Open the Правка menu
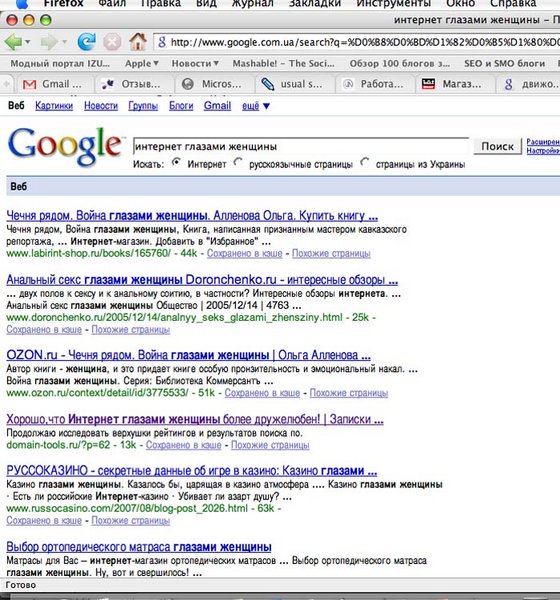Screen dimensions: 560x600 161,4
